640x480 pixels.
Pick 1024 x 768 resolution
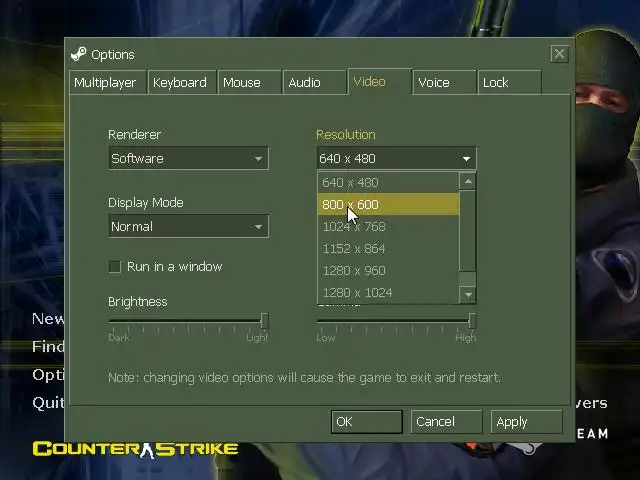[388, 227]
